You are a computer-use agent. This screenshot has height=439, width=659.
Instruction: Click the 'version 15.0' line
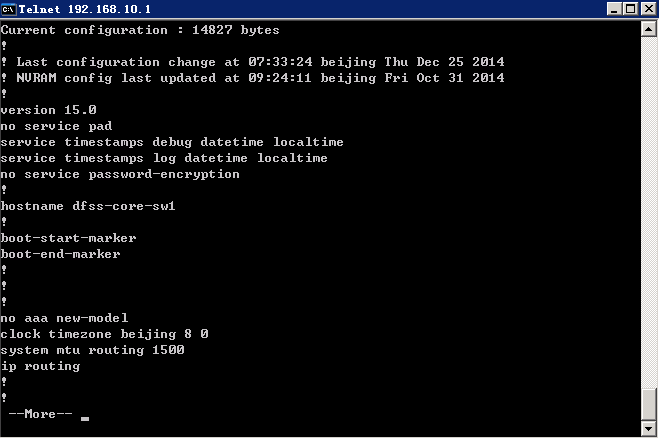(x=49, y=110)
